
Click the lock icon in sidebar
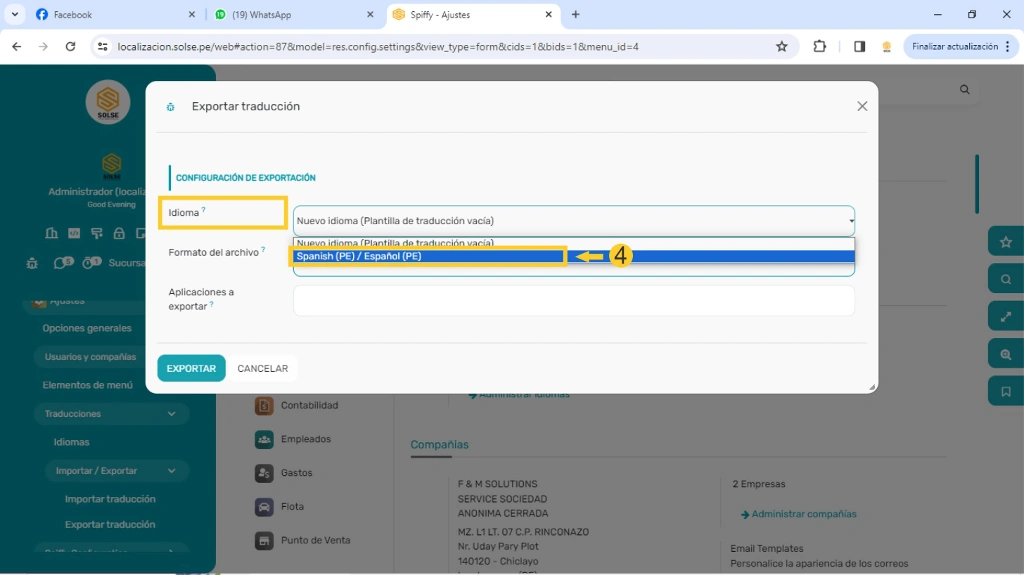[x=119, y=233]
